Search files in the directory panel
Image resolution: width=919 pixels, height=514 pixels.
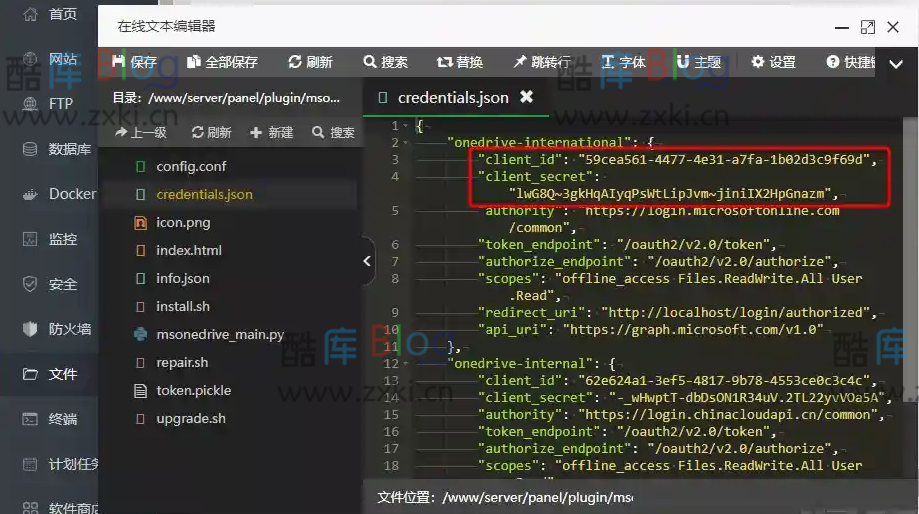pos(333,132)
